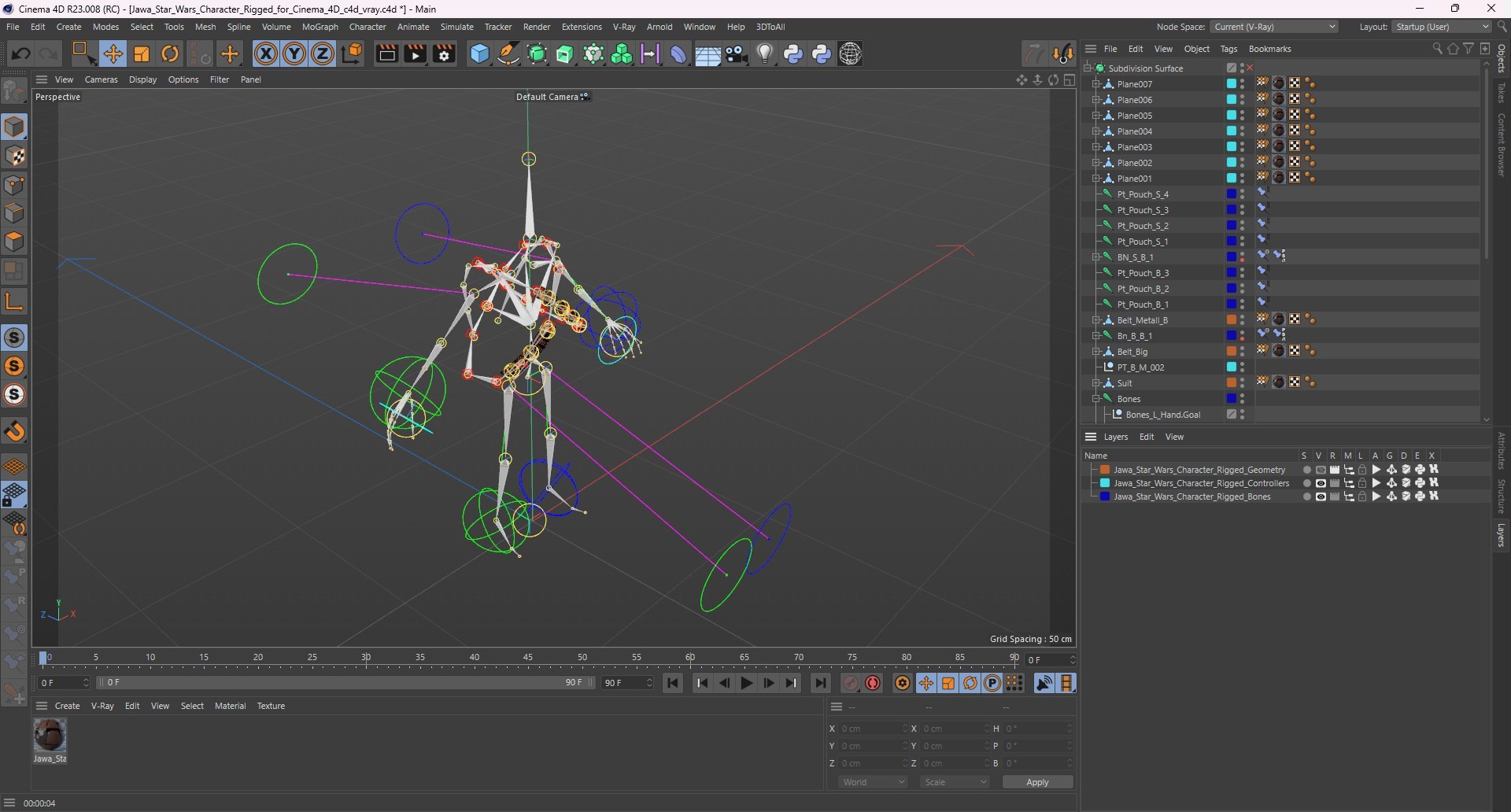
Task: Open Edit menu in Layers panel
Action: point(1147,437)
